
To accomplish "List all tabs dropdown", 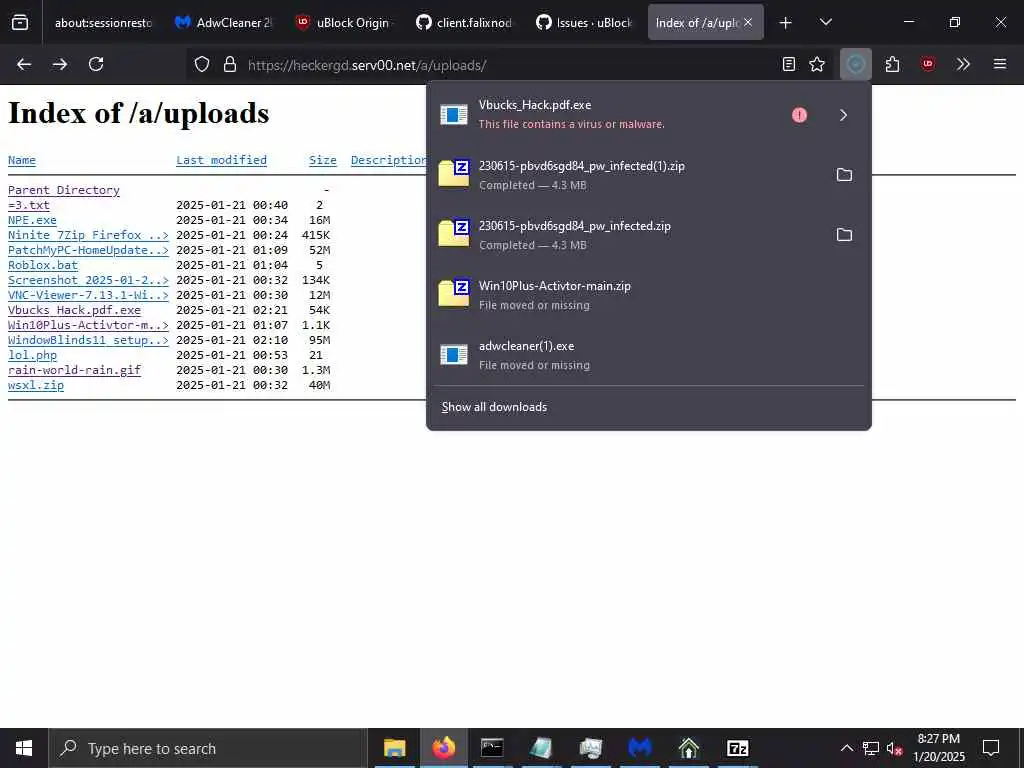I will pos(825,23).
